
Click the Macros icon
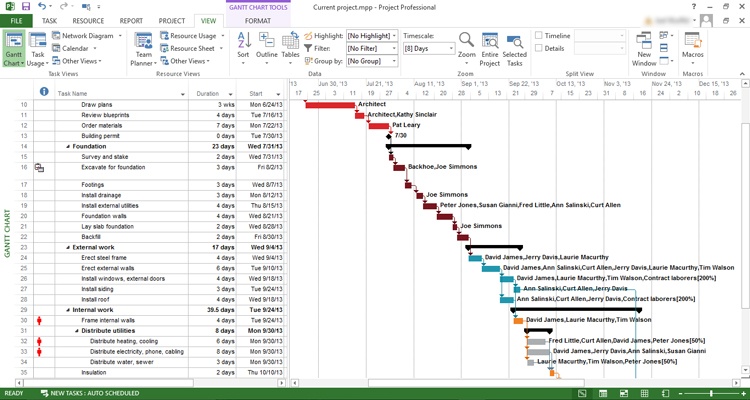[692, 45]
